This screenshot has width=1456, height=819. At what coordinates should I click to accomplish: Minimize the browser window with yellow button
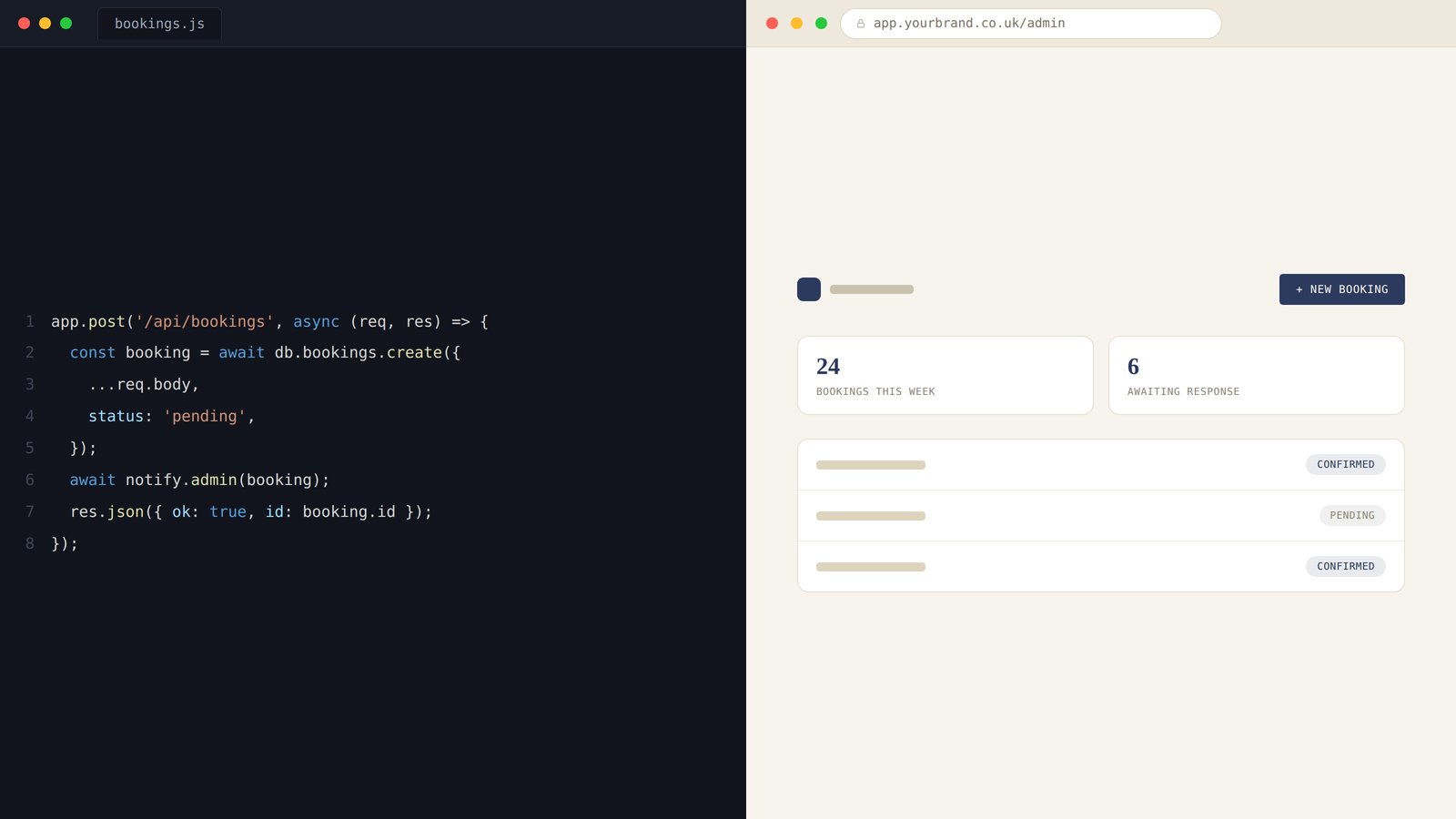click(797, 24)
